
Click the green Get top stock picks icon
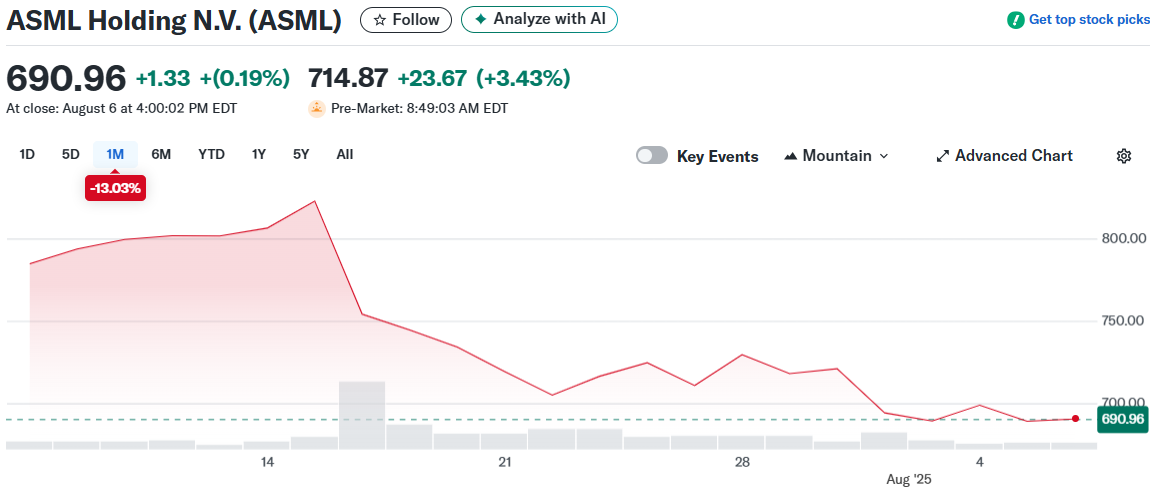[1016, 20]
